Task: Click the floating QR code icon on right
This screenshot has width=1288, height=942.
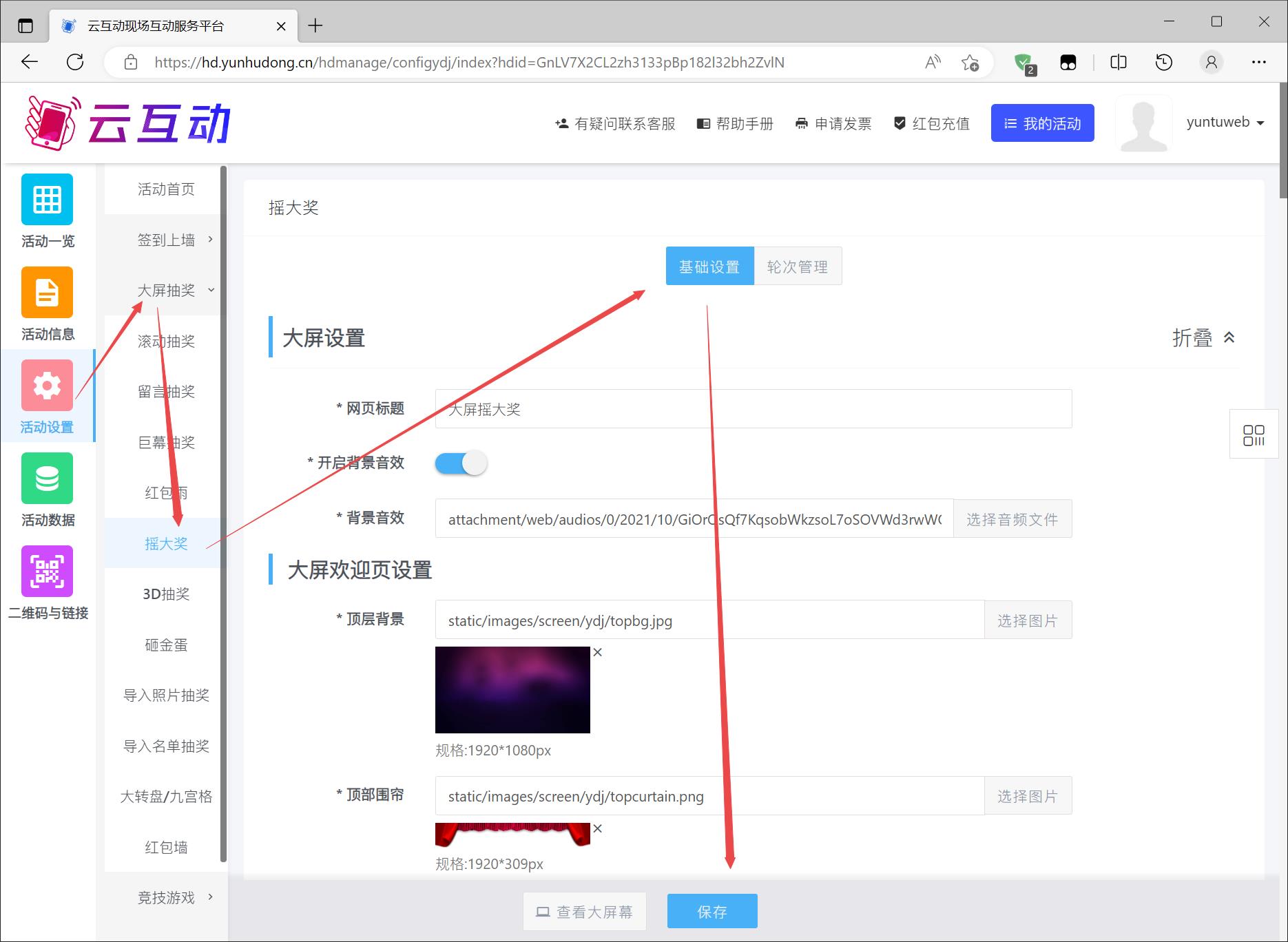Action: pyautogui.click(x=1253, y=435)
